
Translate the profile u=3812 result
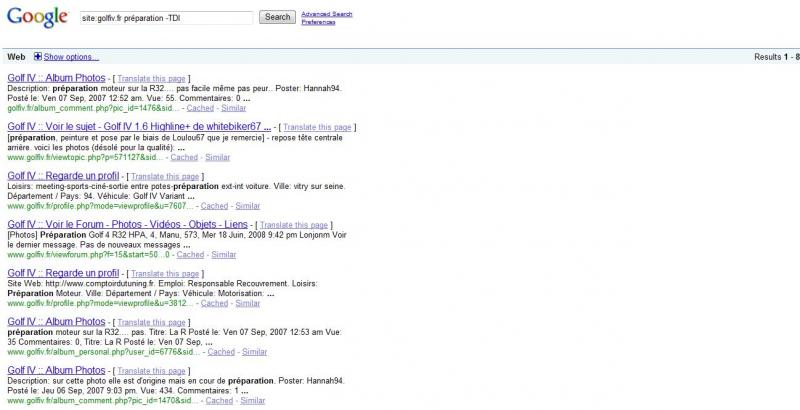pos(165,274)
